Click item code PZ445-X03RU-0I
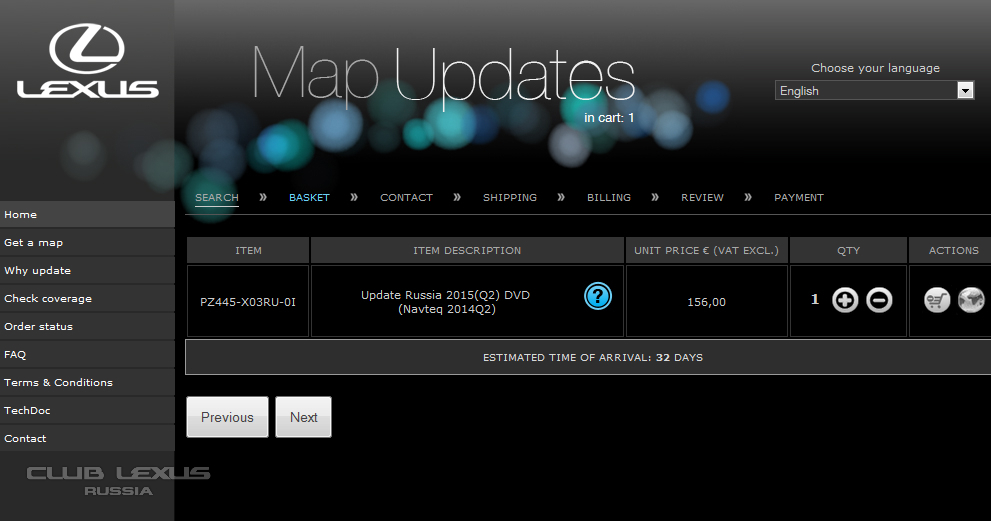The height and width of the screenshot is (521, 991). pos(248,302)
